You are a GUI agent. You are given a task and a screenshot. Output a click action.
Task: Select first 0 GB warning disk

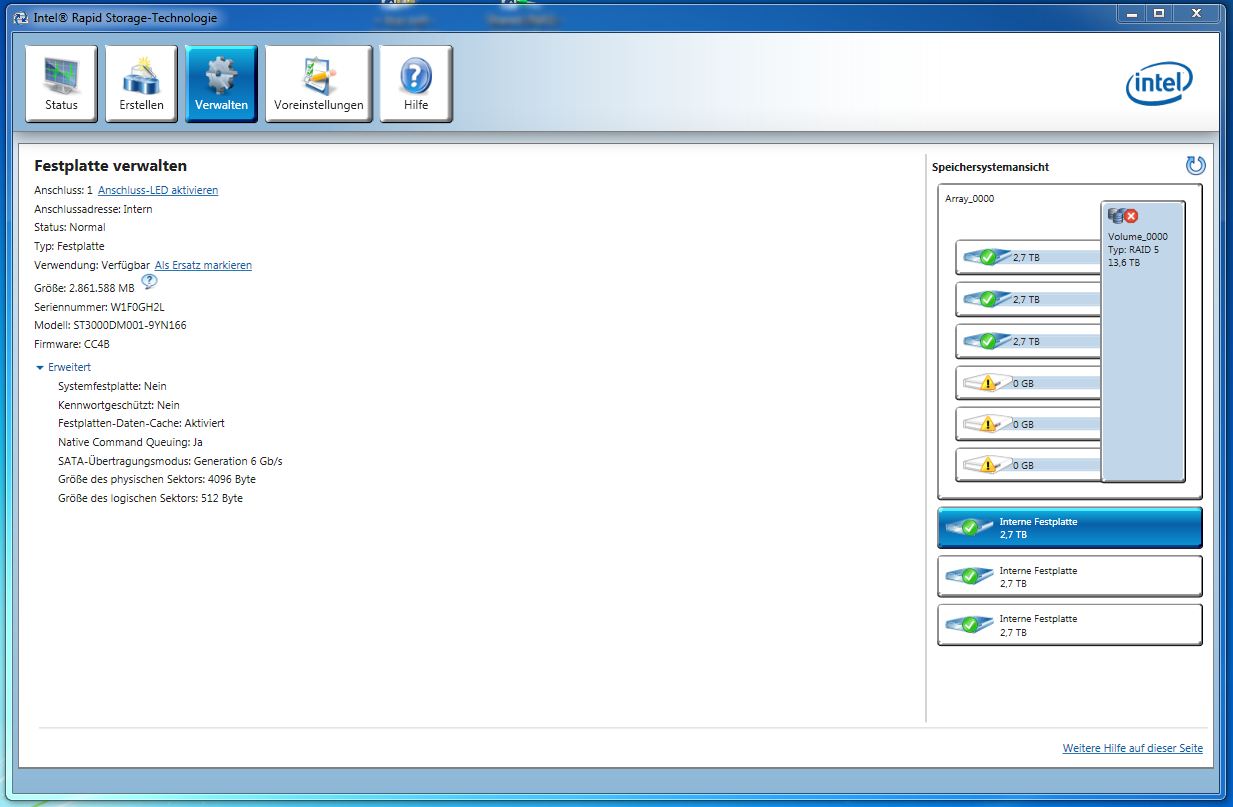coord(1028,383)
